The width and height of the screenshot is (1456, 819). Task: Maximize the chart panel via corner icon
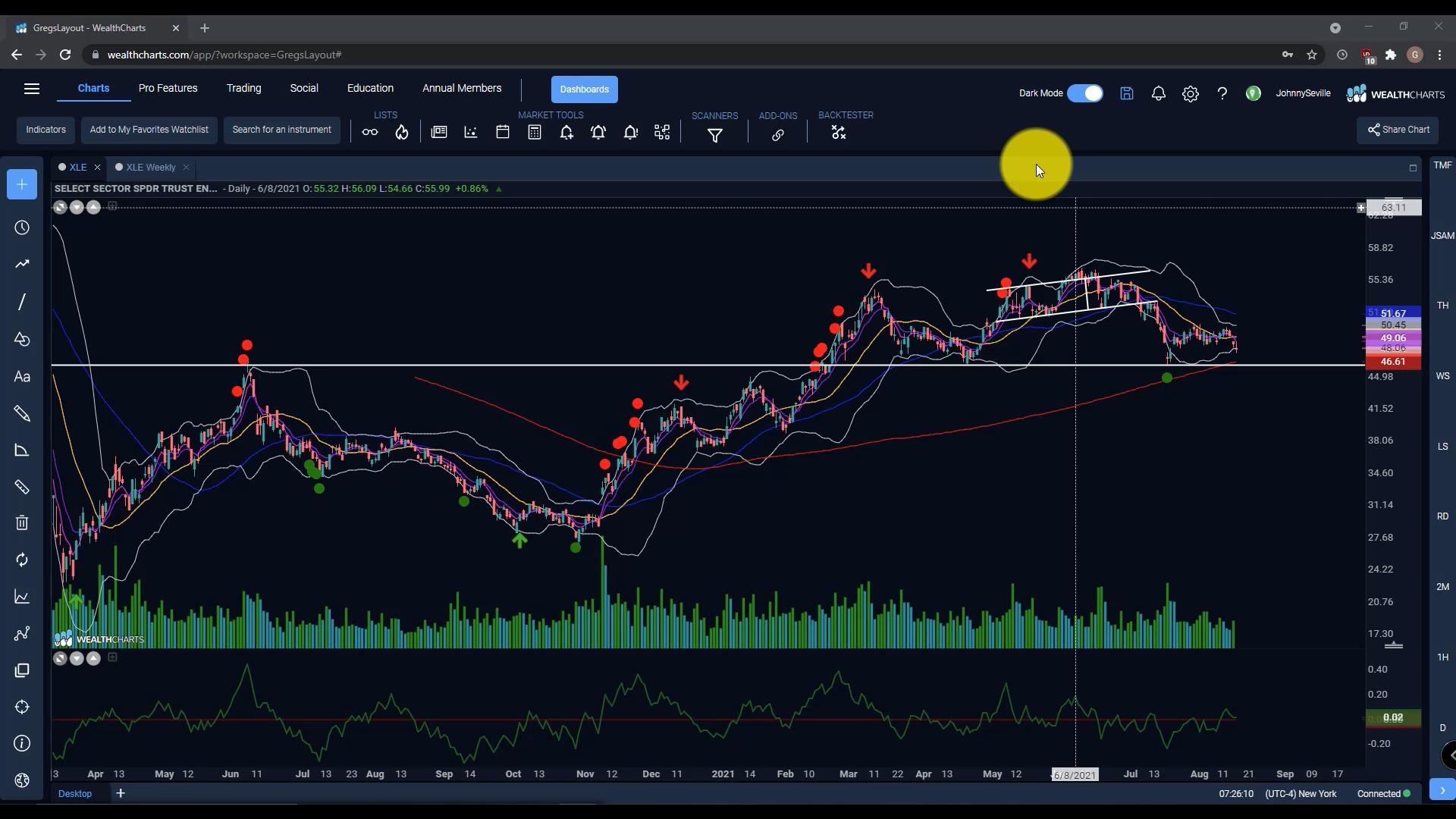[1413, 168]
